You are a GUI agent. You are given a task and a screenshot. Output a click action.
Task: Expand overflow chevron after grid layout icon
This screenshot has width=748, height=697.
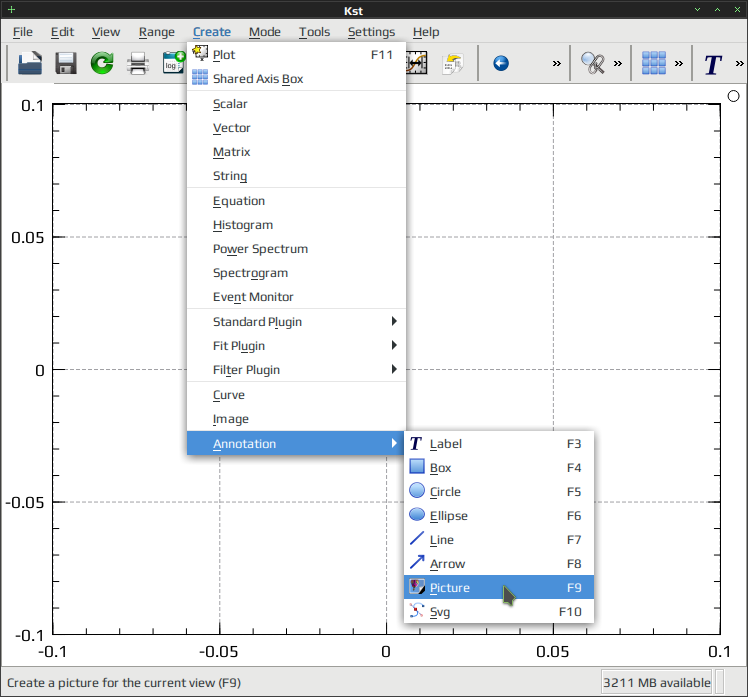[679, 63]
